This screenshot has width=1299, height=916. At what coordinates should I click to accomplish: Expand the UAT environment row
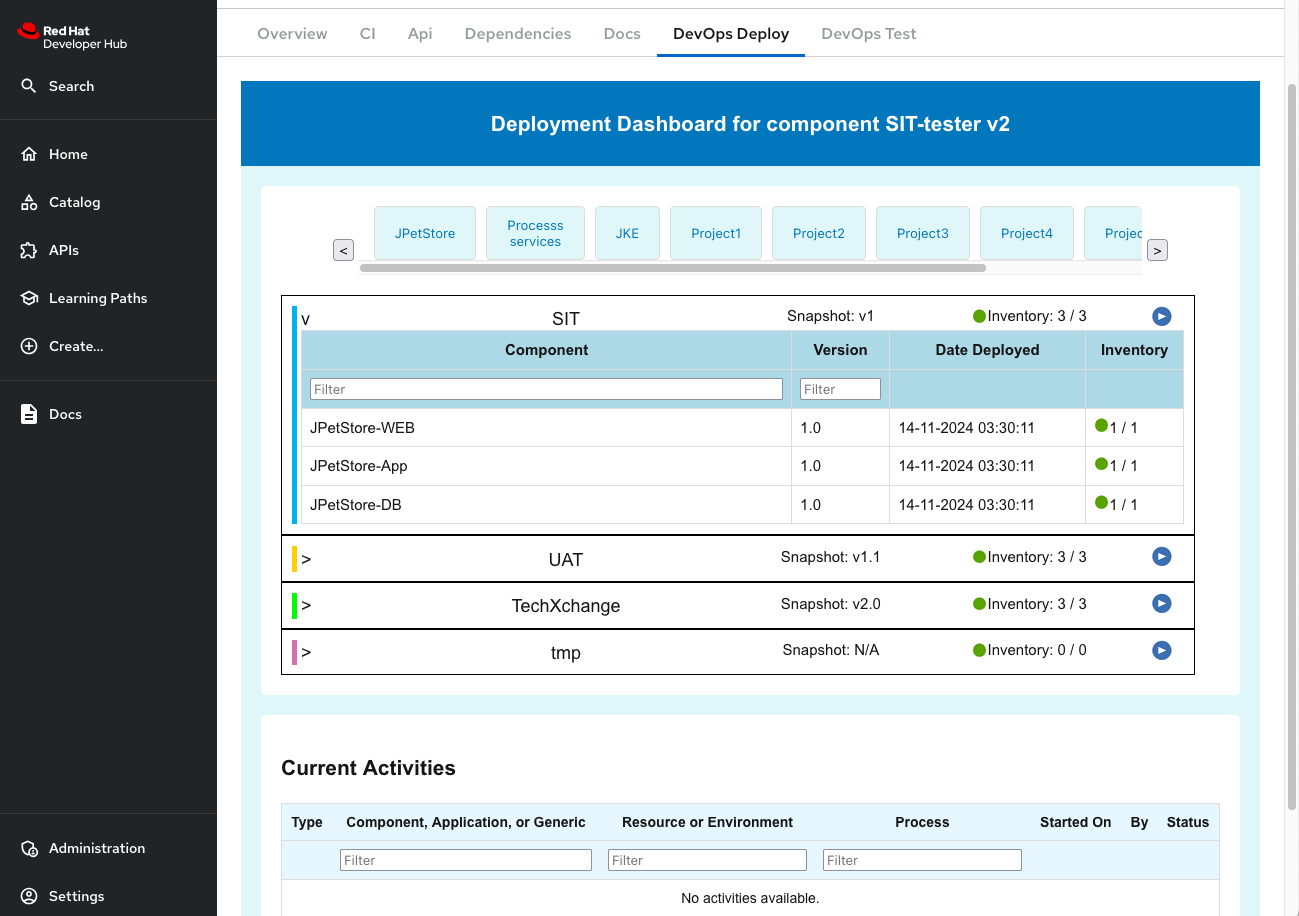coord(306,559)
